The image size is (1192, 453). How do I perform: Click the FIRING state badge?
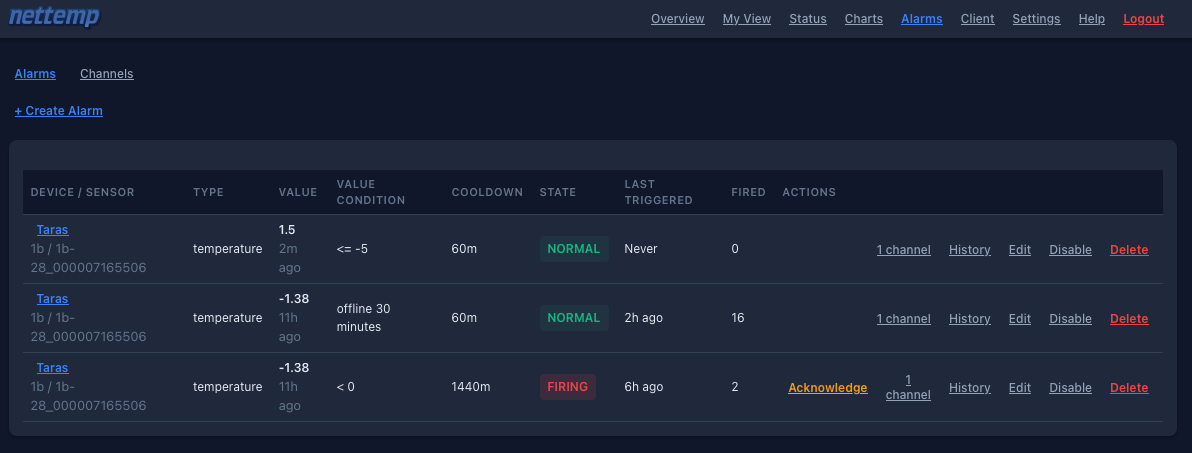pos(567,387)
